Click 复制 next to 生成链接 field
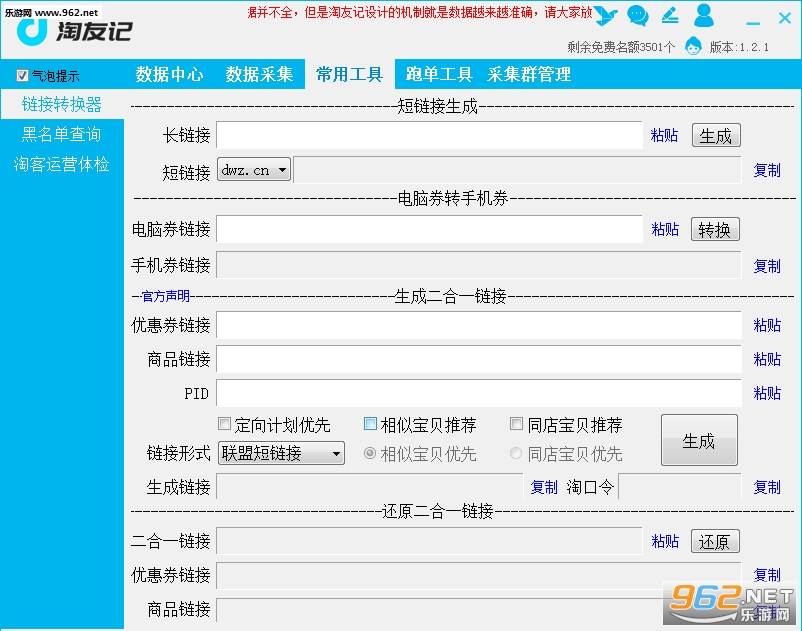The width and height of the screenshot is (802, 631). pyautogui.click(x=544, y=487)
